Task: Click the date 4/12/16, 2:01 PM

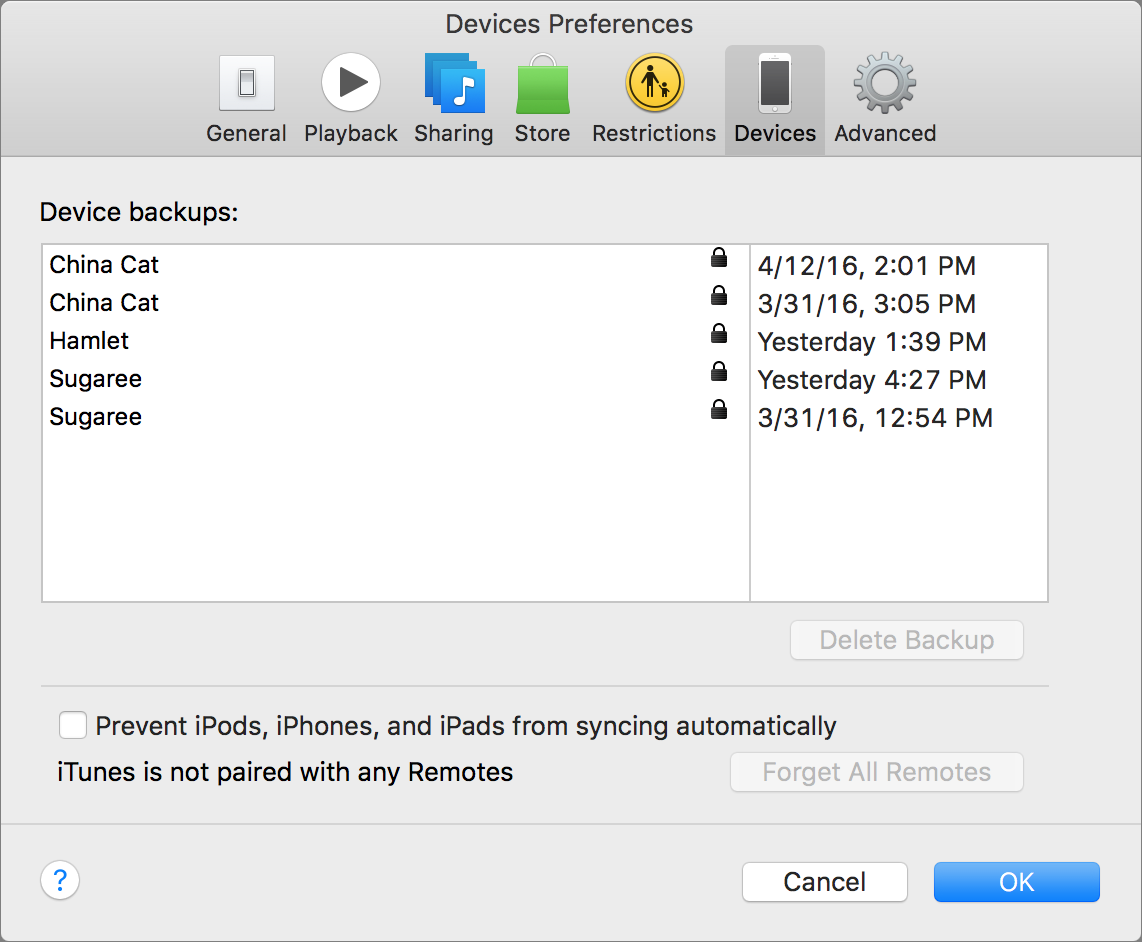Action: tap(867, 266)
